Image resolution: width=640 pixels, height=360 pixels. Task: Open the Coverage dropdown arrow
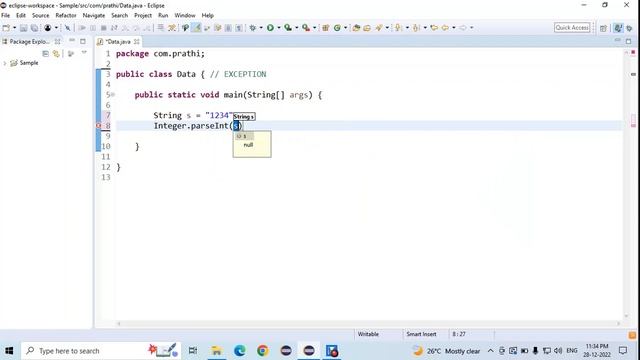(297, 28)
